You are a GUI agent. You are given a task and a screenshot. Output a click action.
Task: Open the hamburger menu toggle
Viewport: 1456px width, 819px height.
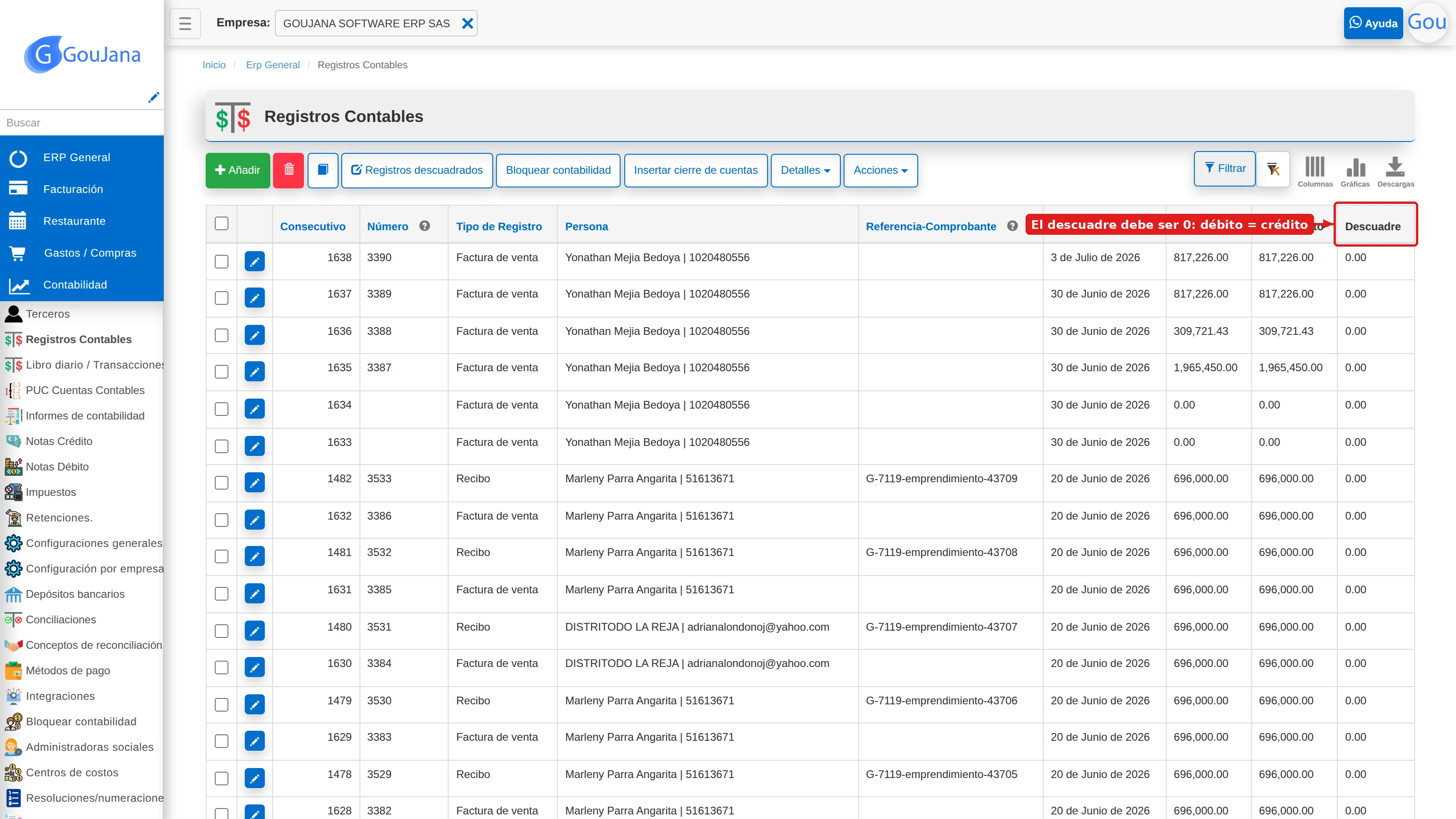[x=185, y=23]
